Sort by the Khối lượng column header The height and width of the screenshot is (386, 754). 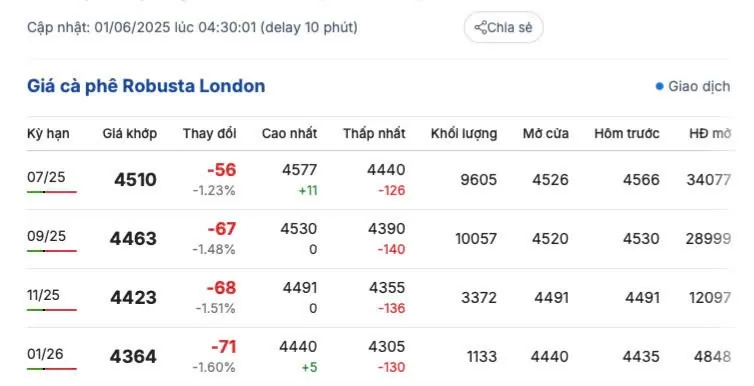464,133
